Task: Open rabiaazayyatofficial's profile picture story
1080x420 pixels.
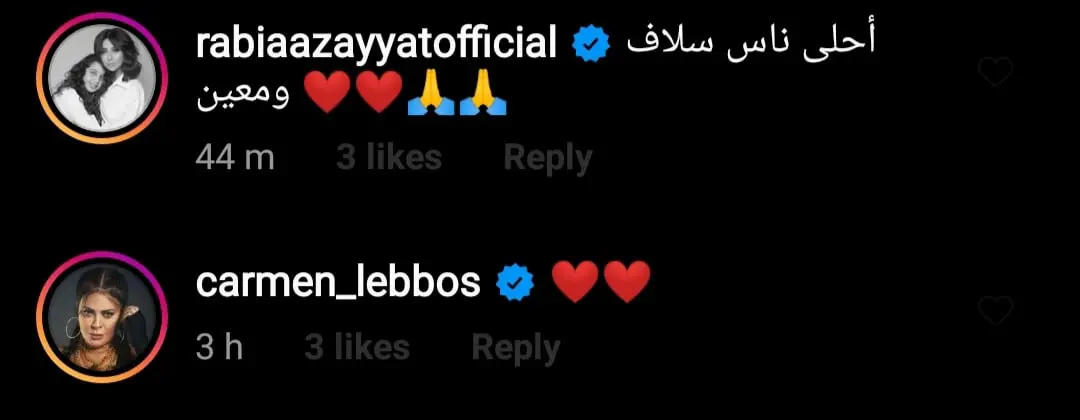Action: tap(102, 78)
